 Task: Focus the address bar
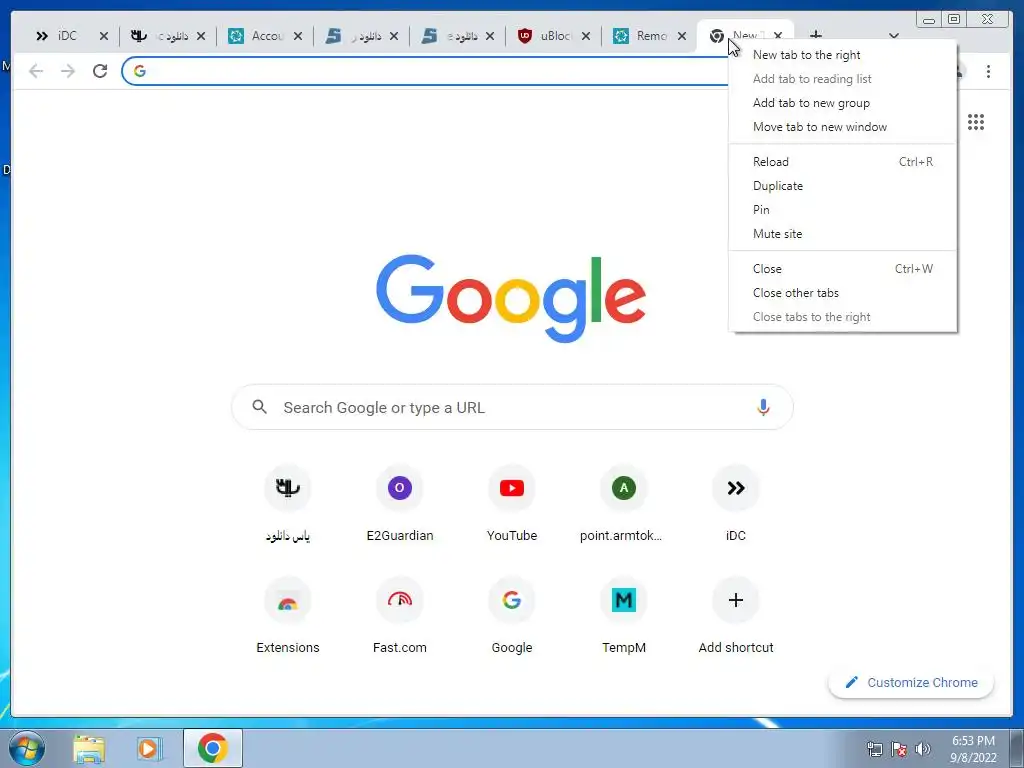(424, 71)
